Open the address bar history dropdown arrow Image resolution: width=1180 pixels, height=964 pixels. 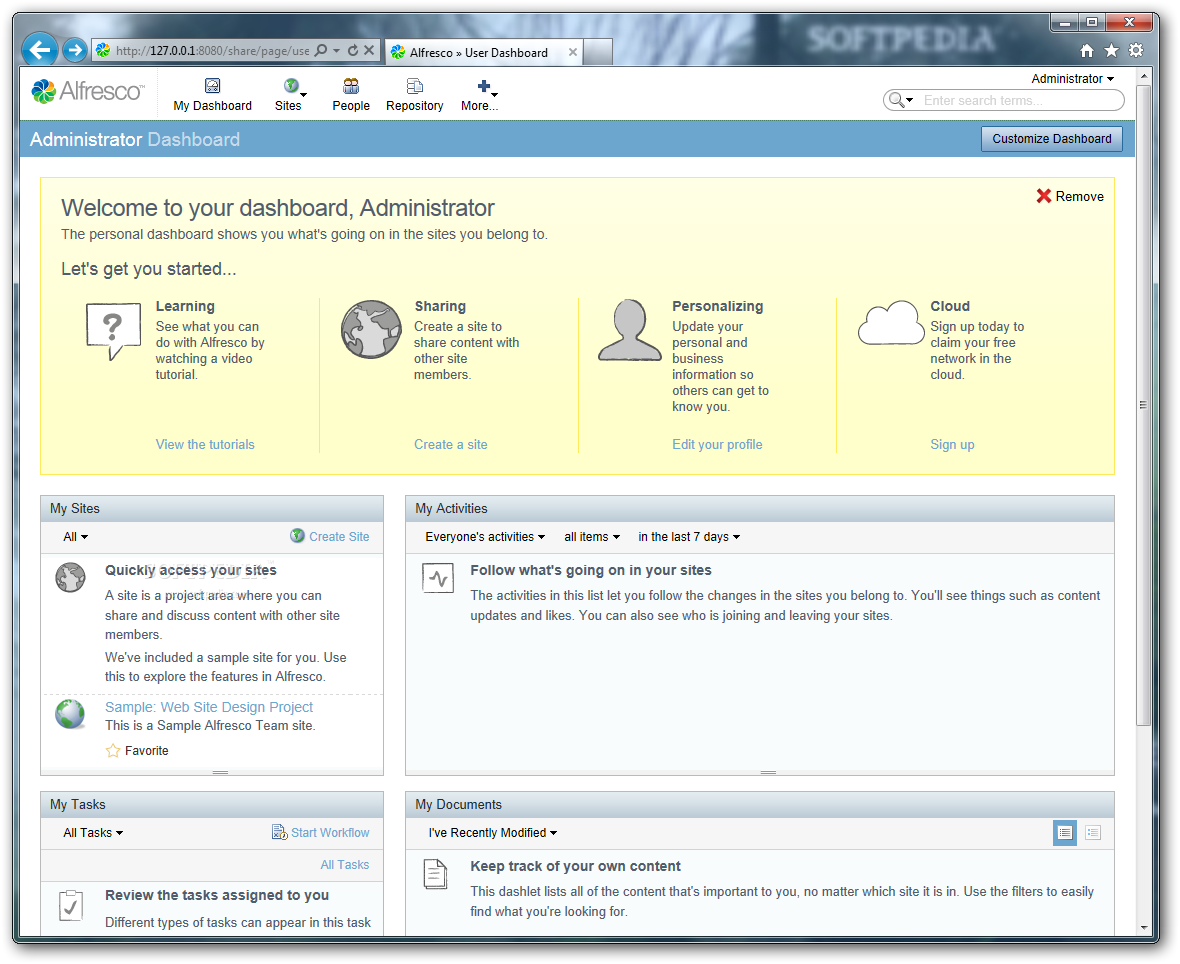pos(336,50)
